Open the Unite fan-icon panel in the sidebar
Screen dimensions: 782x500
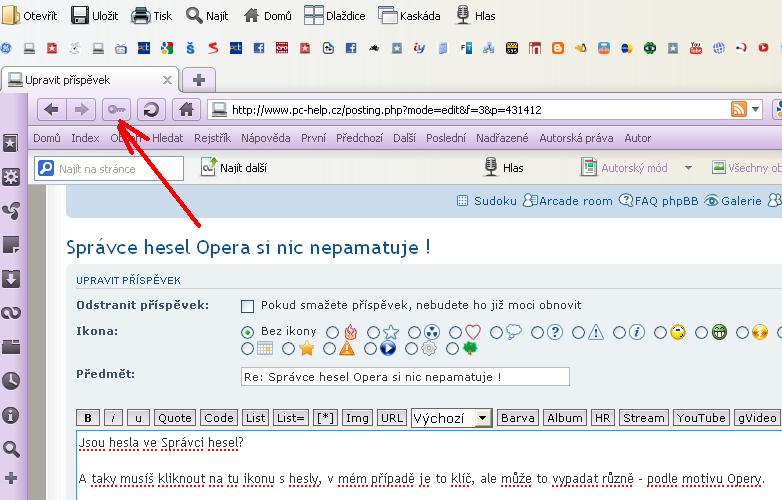(11, 211)
